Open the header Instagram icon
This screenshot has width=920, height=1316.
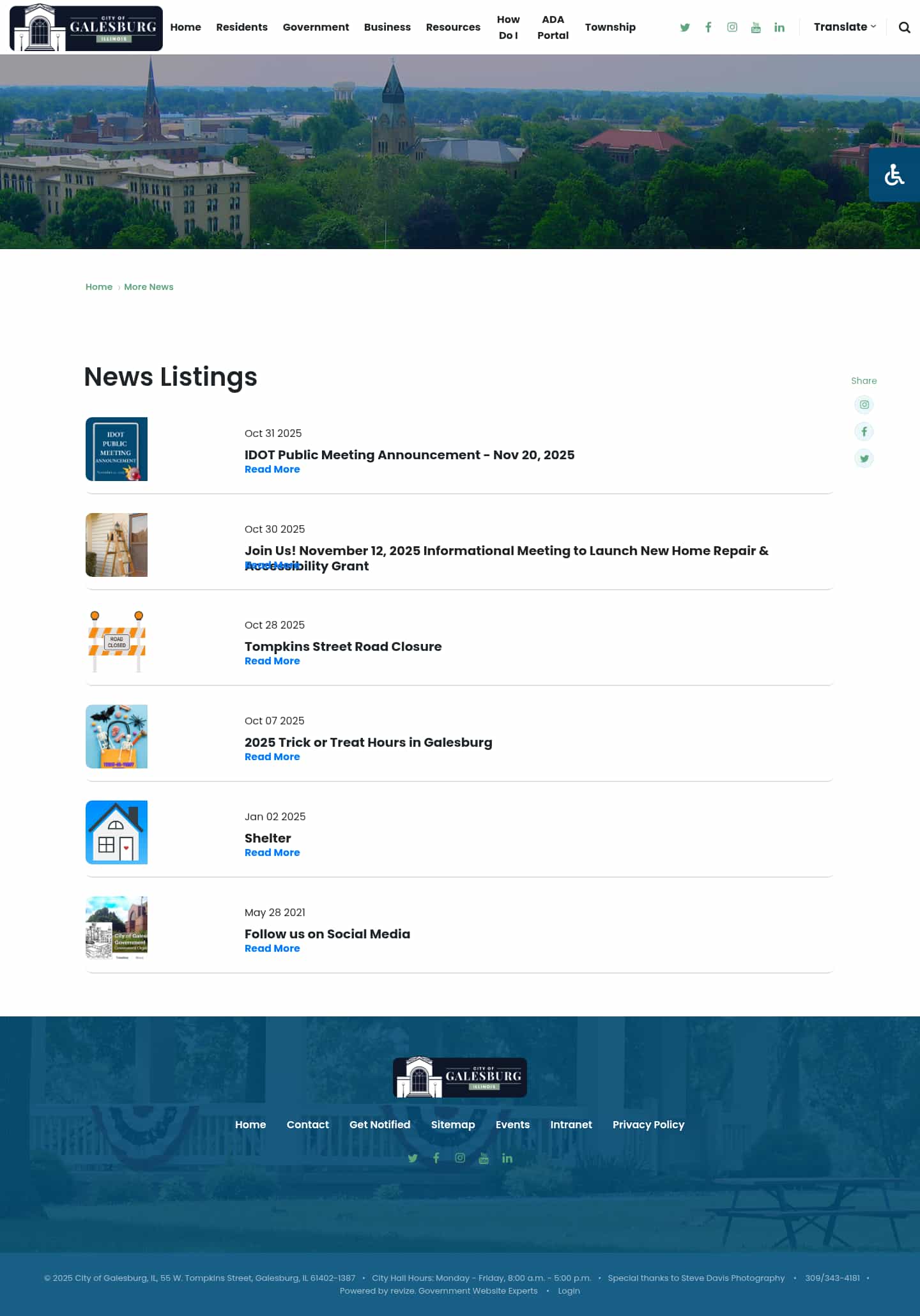[732, 27]
